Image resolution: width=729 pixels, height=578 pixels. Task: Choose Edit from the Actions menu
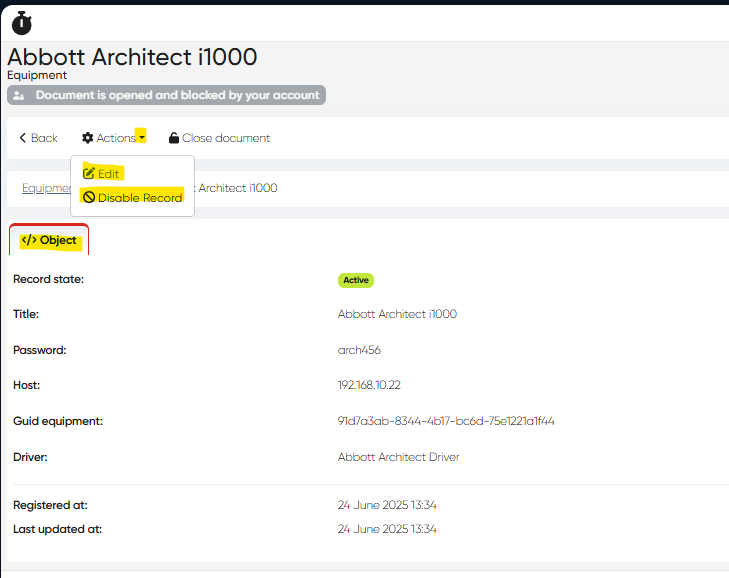108,174
